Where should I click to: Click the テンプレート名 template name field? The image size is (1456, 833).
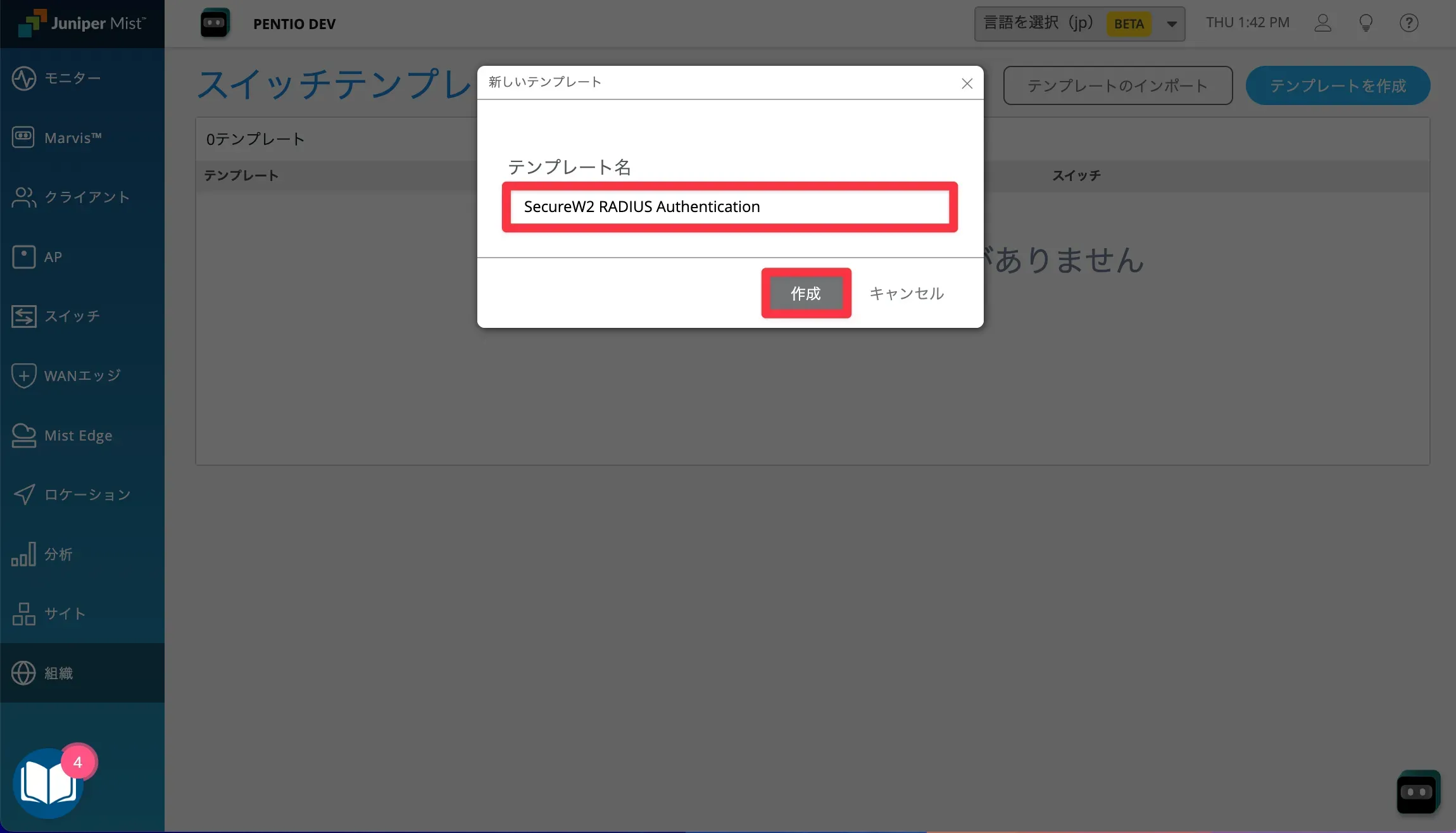729,207
